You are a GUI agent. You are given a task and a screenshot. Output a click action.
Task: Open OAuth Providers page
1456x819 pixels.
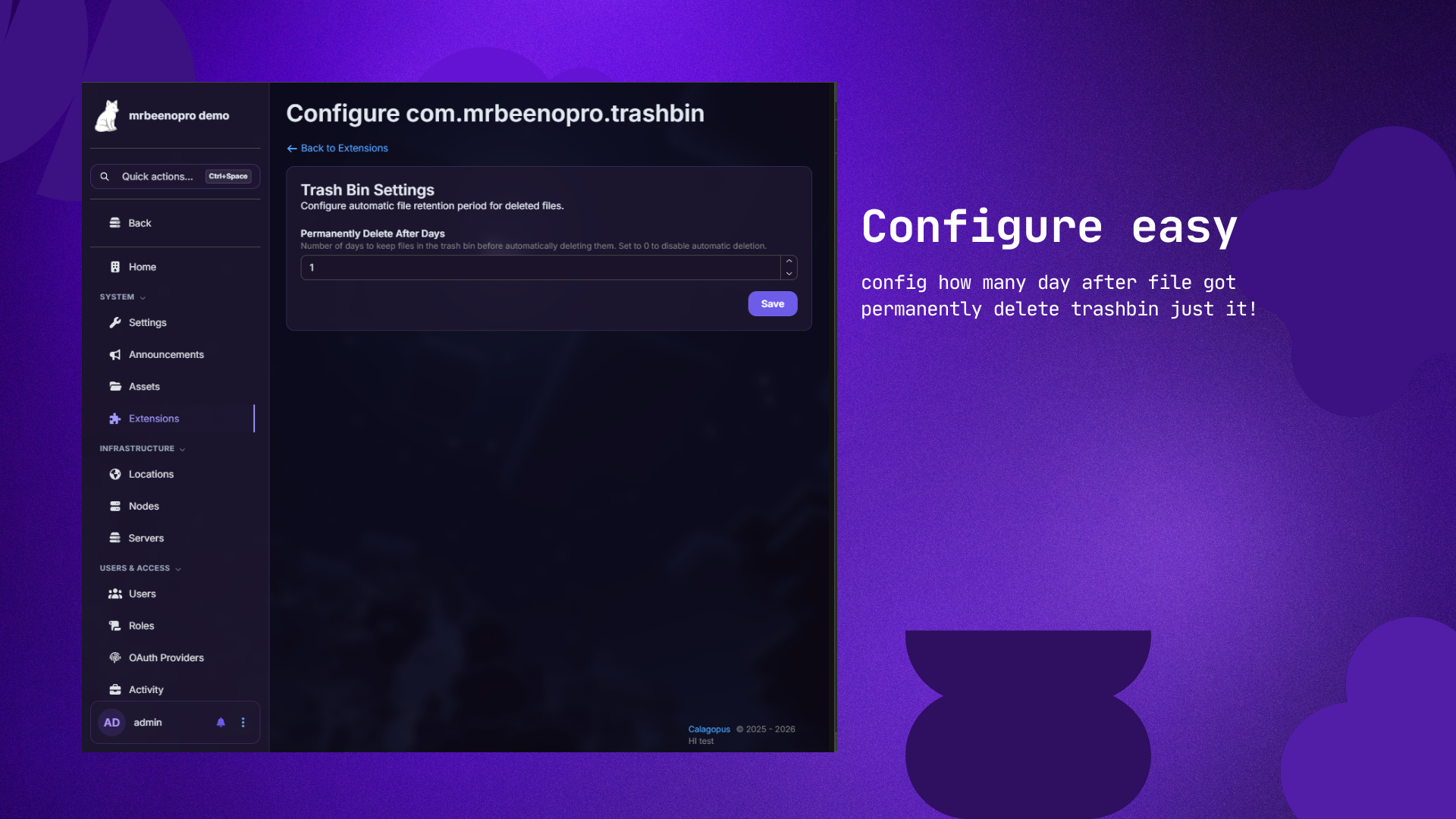click(x=175, y=657)
